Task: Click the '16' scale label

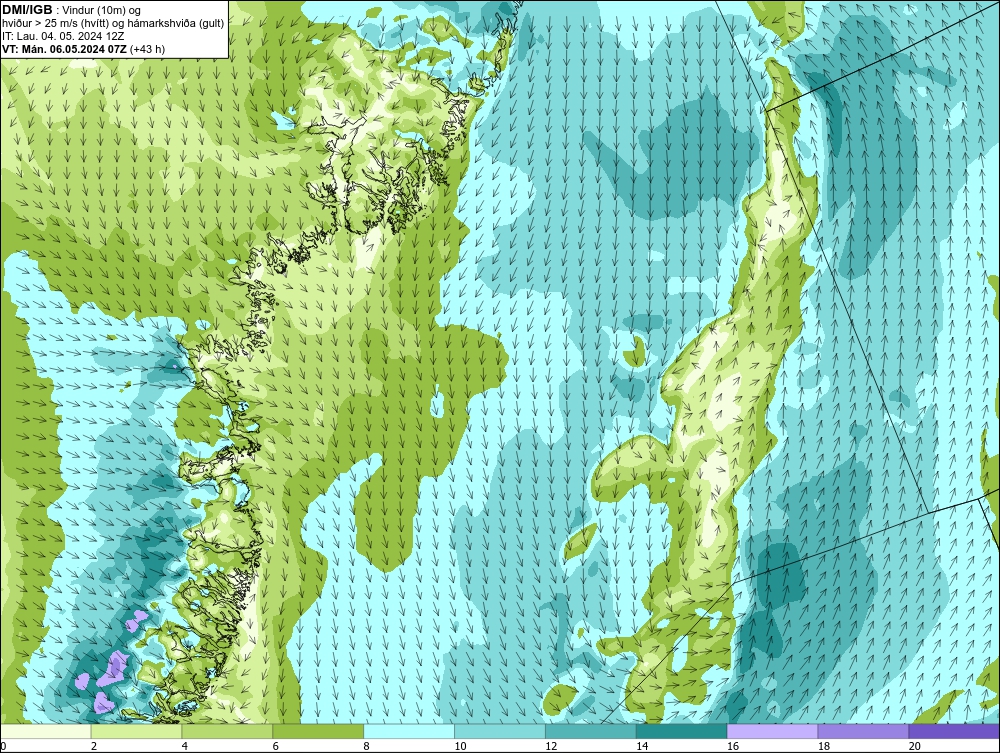Action: click(733, 746)
